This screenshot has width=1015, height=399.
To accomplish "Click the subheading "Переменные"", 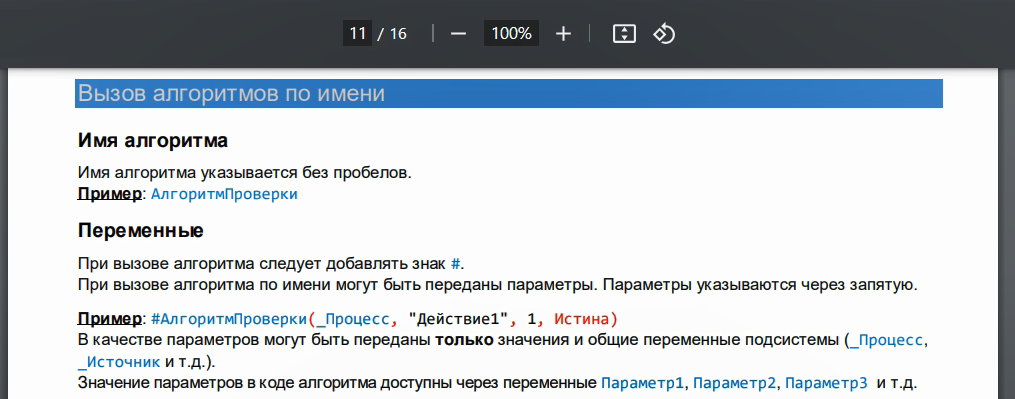I will pos(140,230).
